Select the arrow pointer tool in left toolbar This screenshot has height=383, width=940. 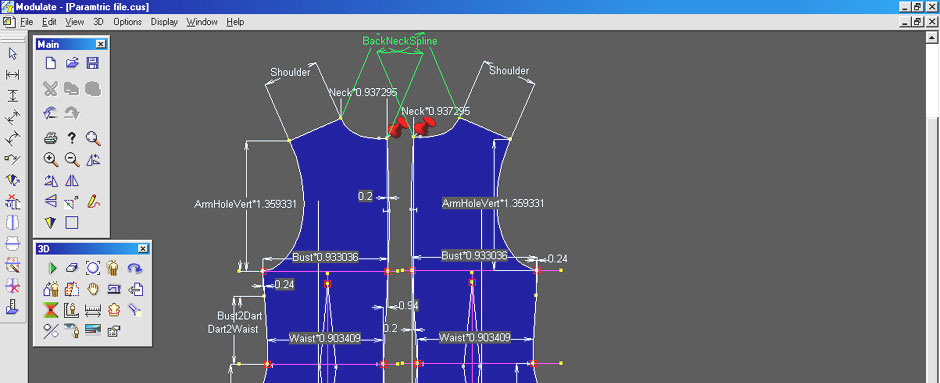12,54
